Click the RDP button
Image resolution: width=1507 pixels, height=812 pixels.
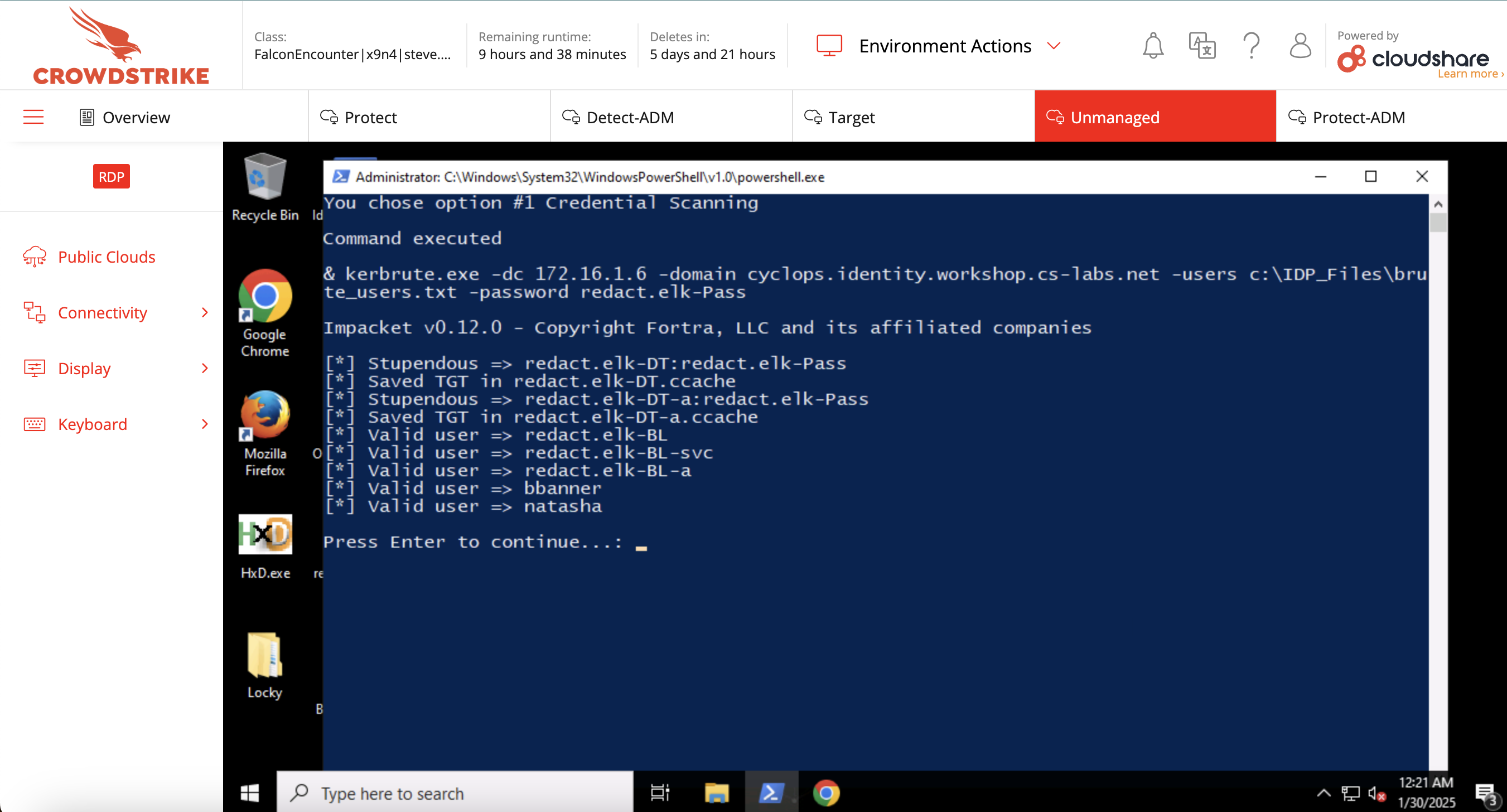tap(111, 176)
